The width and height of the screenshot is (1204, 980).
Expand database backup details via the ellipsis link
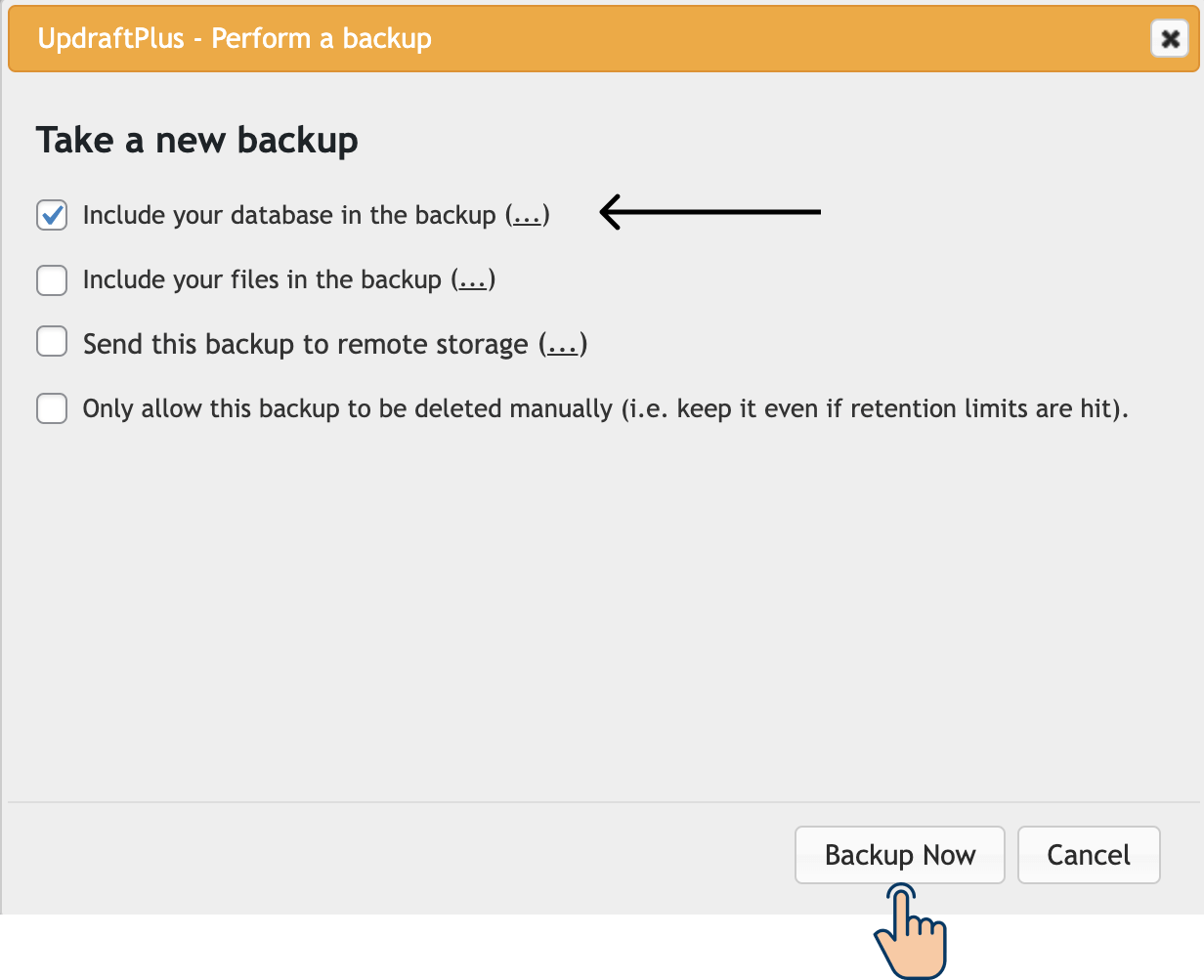coord(527,215)
